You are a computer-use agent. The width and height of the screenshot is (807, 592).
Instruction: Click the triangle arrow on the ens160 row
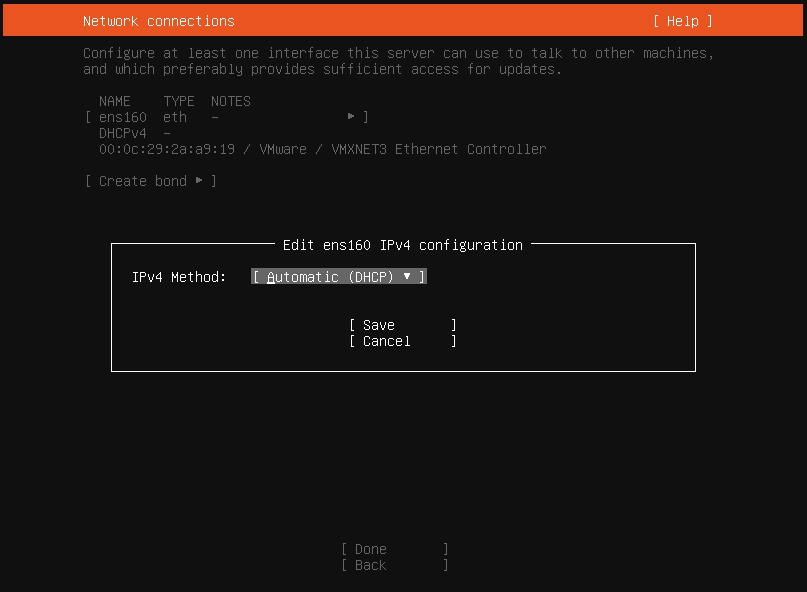click(351, 117)
